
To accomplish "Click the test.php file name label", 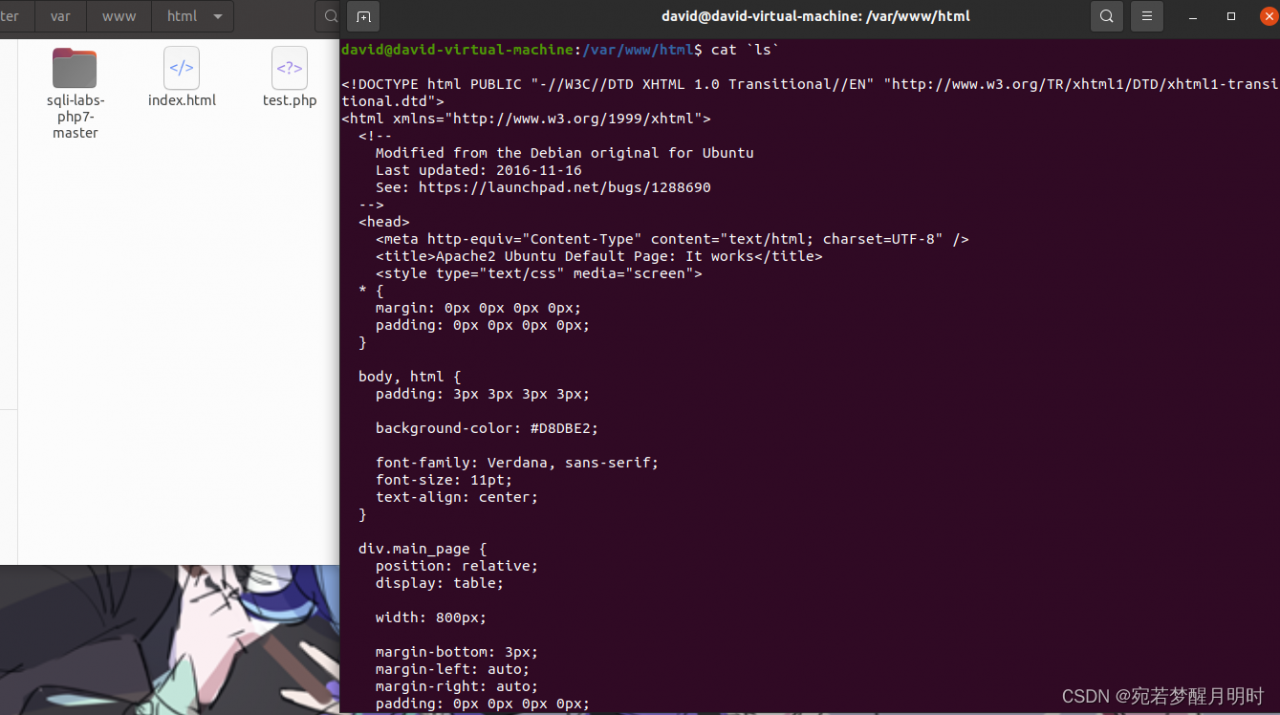I will click(290, 100).
